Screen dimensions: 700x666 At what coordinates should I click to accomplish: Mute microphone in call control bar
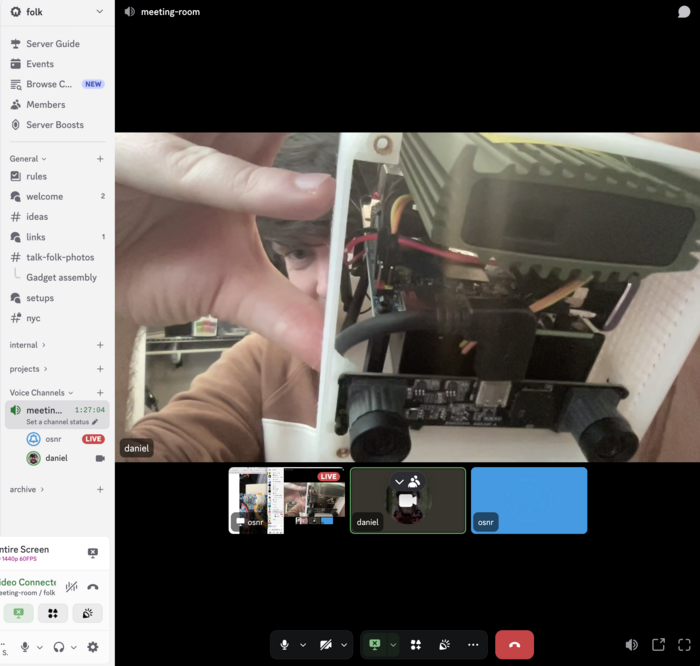tap(285, 645)
